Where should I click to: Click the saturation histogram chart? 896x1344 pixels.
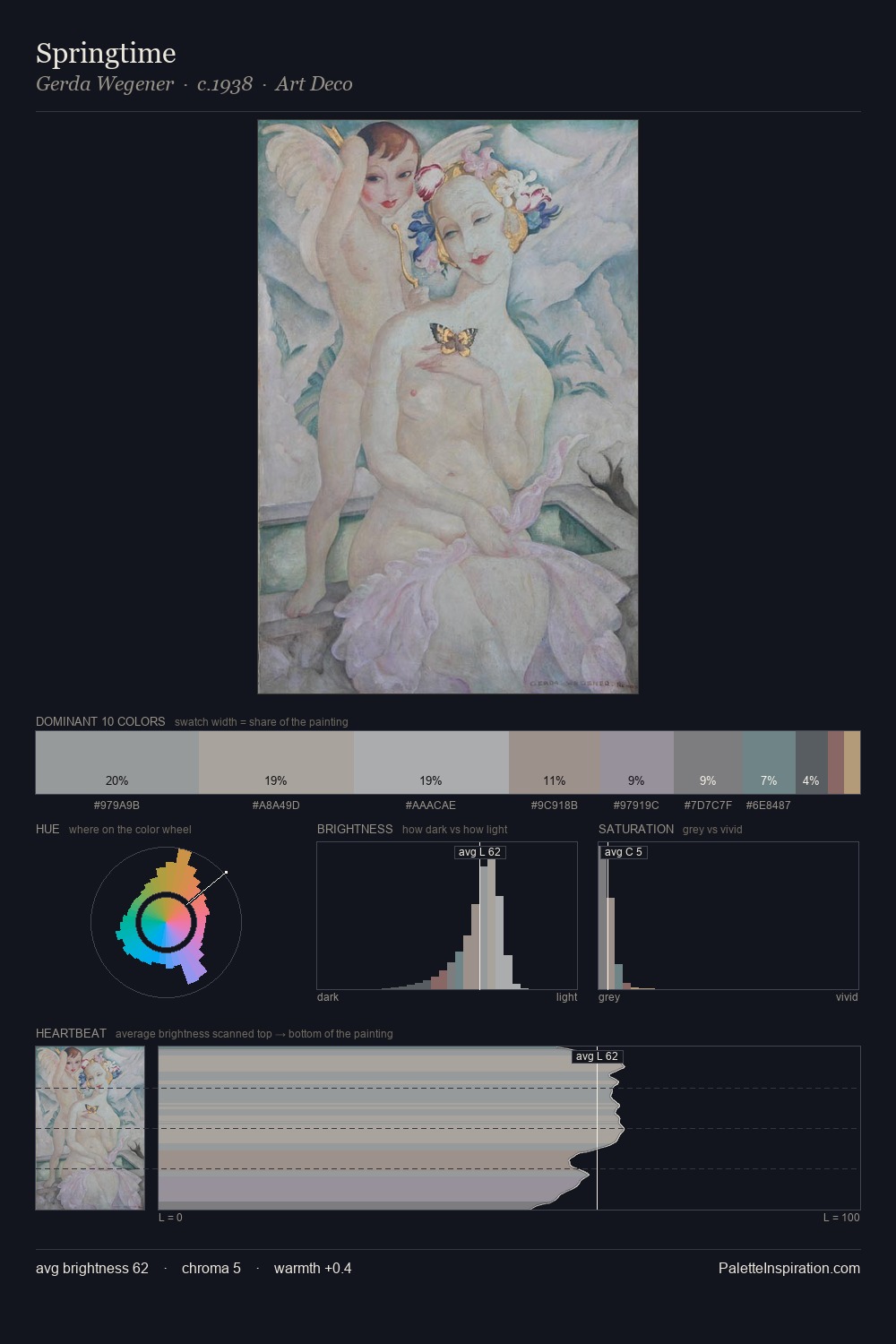point(728,916)
